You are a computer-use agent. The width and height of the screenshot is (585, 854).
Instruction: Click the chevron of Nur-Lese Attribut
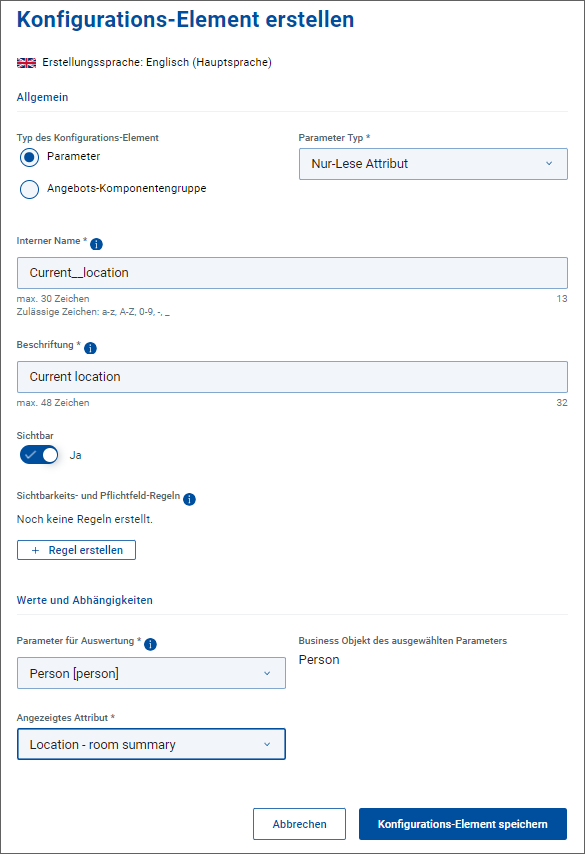point(549,163)
